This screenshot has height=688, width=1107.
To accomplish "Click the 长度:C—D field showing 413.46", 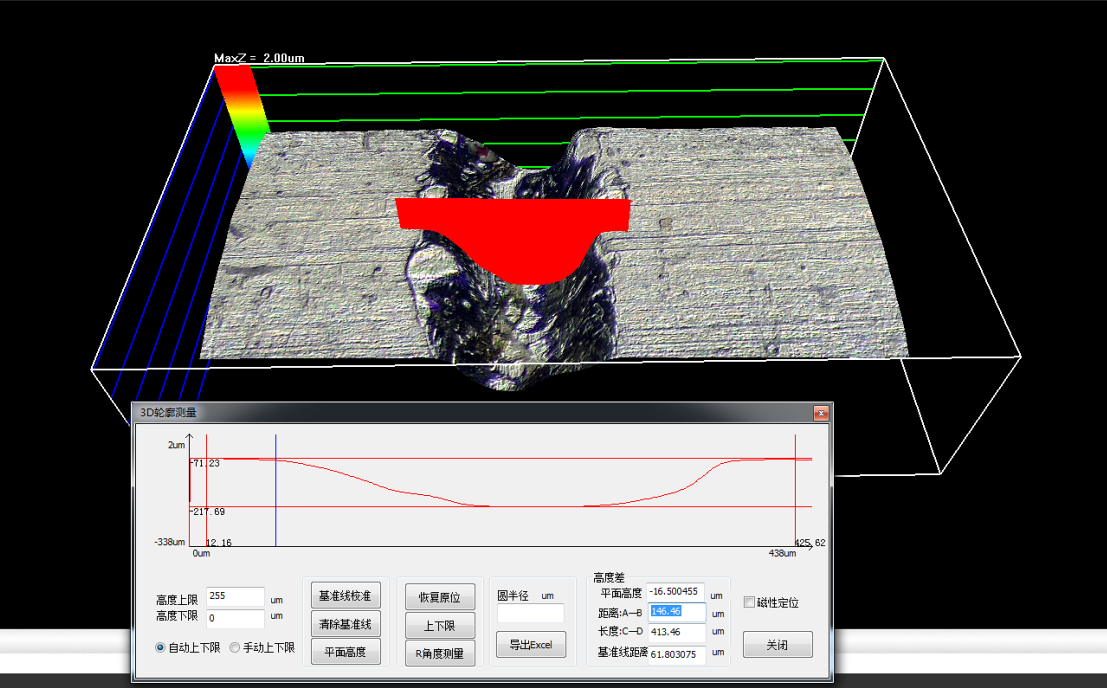I will click(677, 632).
